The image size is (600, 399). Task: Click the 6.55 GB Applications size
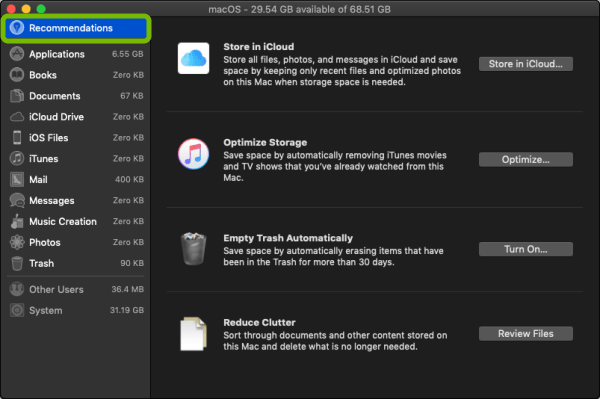[x=128, y=54]
